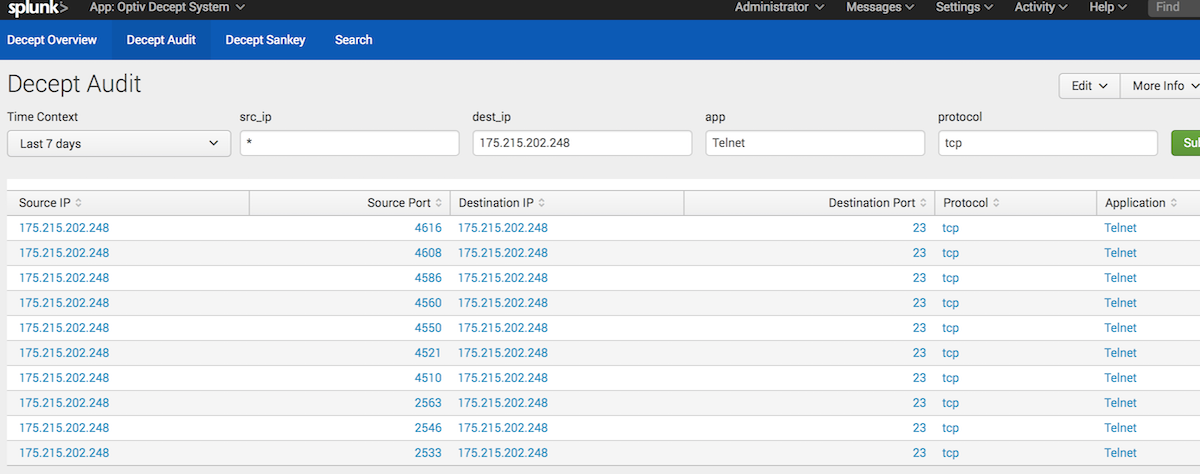Click source port 2533

(x=428, y=453)
